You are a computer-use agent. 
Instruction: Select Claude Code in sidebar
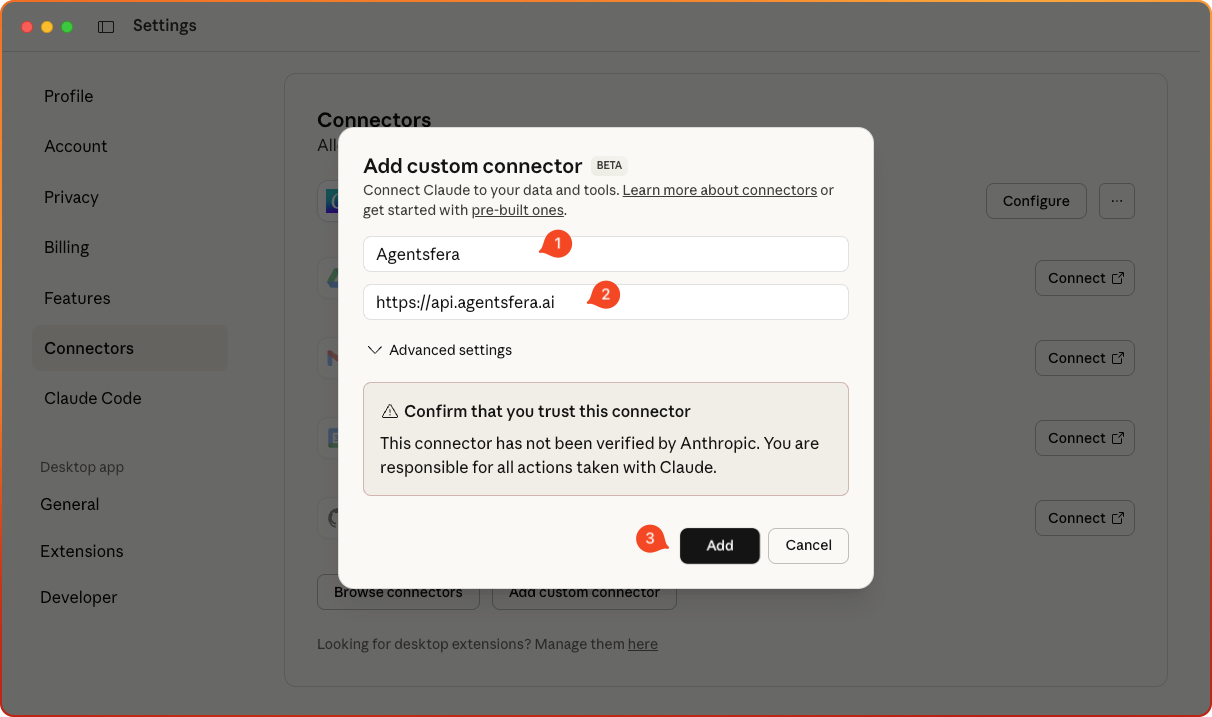coord(93,398)
